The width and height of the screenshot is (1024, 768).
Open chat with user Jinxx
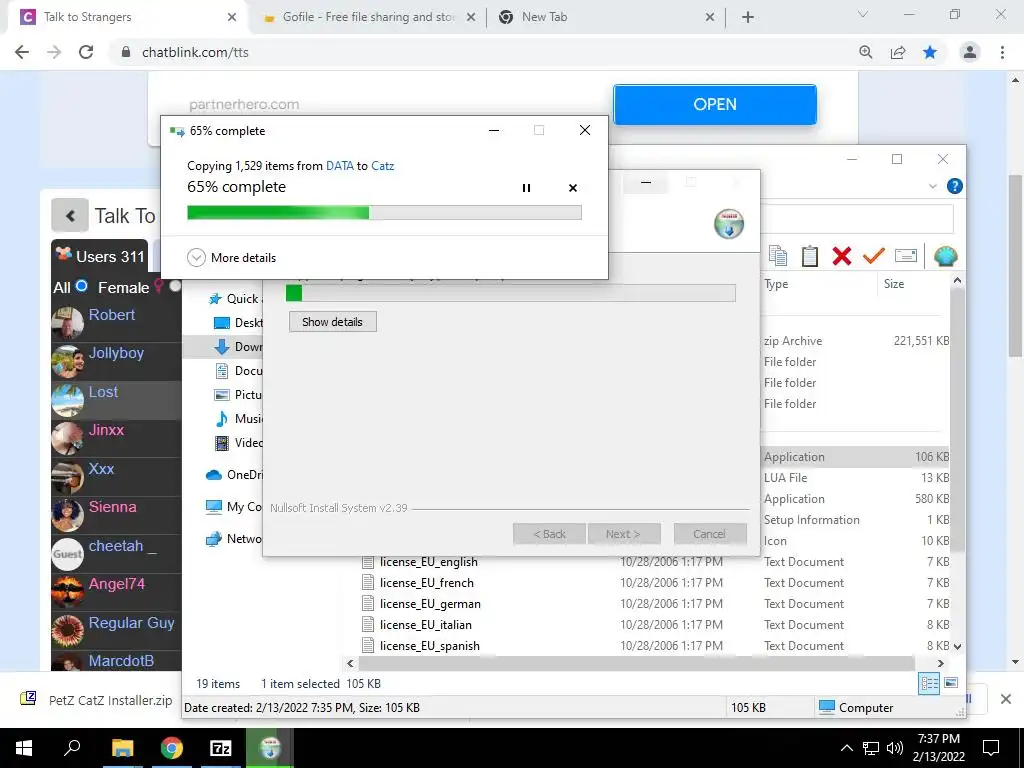(x=106, y=430)
